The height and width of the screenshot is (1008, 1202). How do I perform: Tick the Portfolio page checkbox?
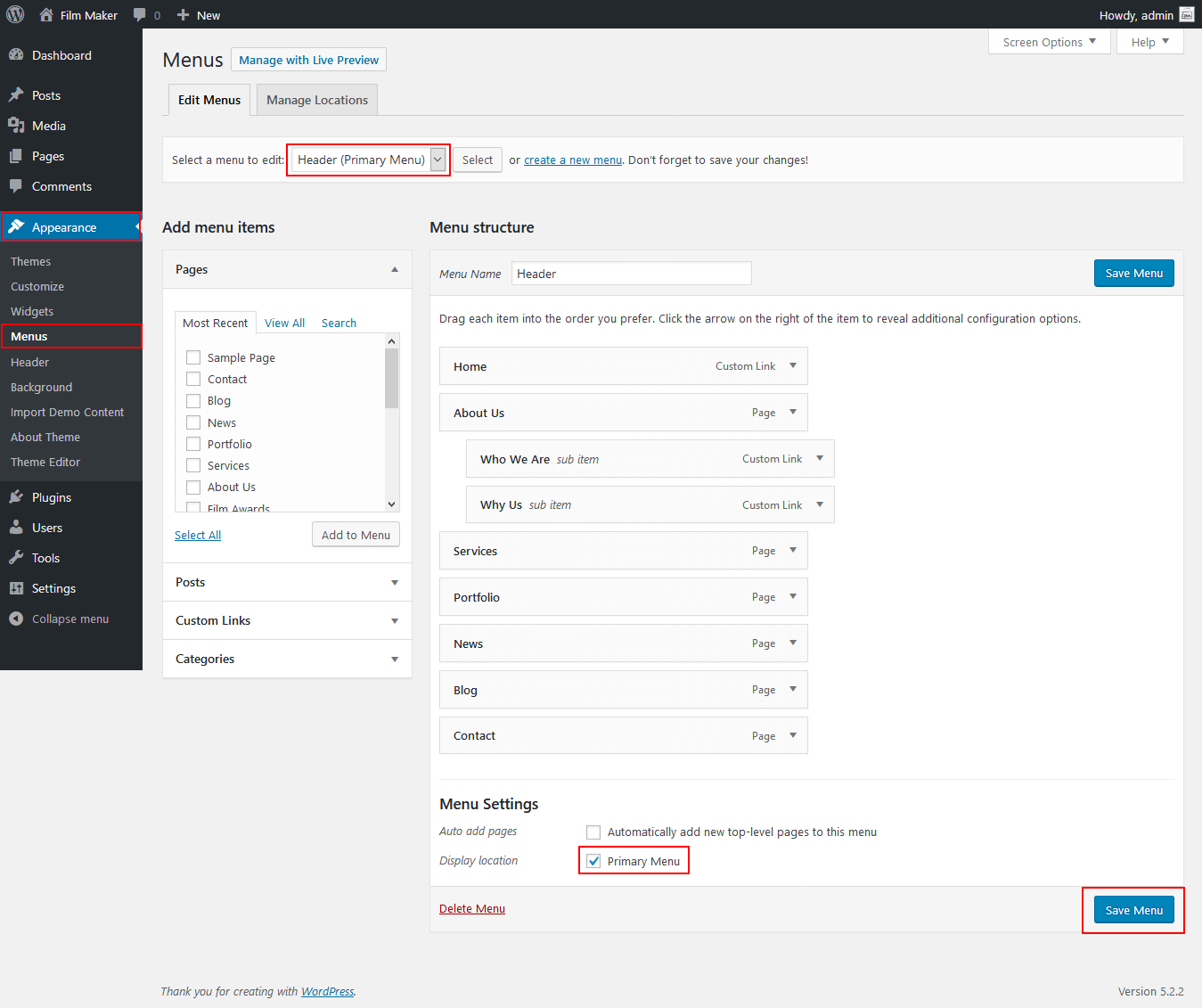[193, 444]
